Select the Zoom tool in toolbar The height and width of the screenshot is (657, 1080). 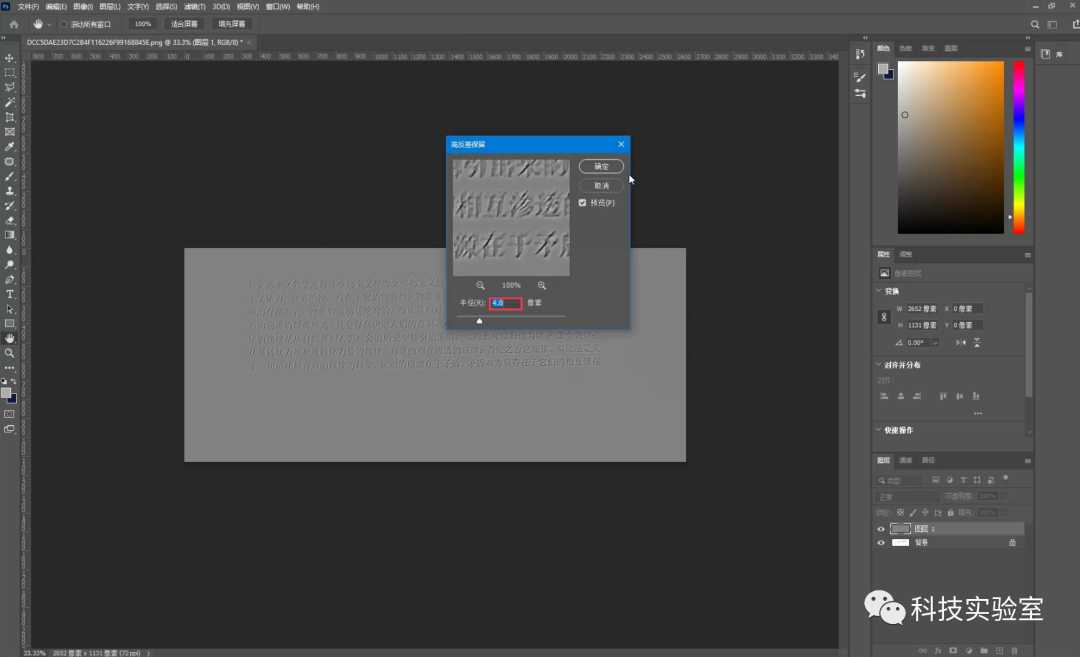(9, 353)
